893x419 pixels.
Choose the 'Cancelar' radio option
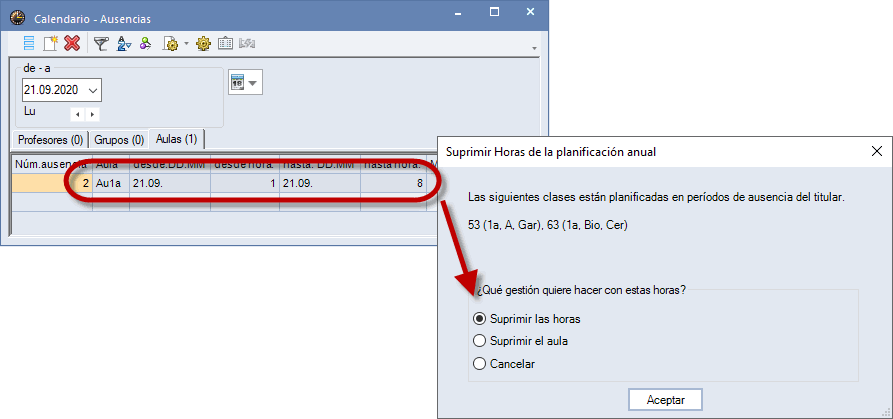[480, 364]
